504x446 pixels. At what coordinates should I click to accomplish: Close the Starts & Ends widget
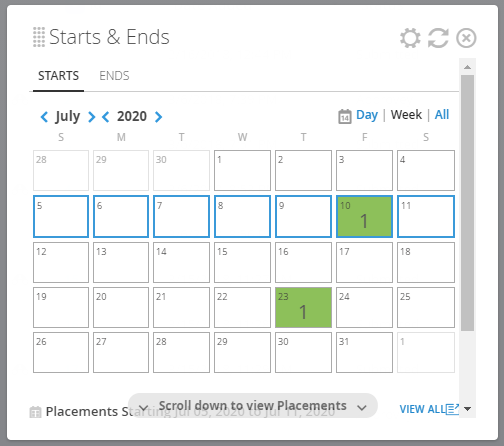466,38
